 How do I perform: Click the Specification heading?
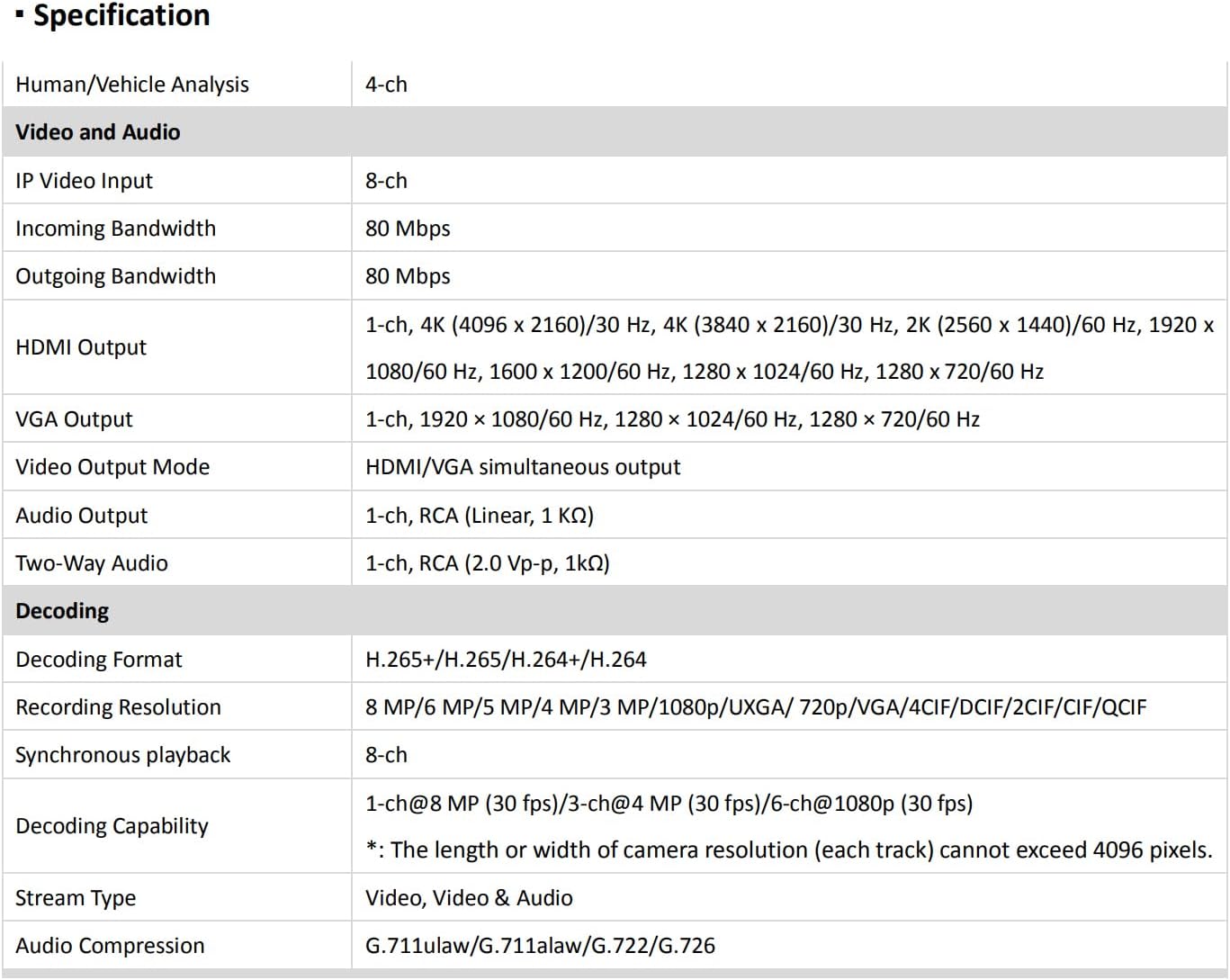(x=121, y=16)
